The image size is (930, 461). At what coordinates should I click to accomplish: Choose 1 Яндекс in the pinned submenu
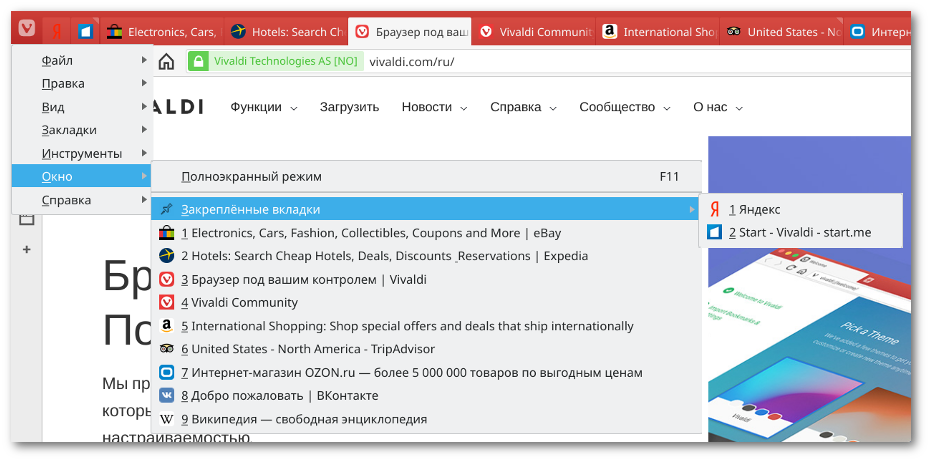point(801,209)
